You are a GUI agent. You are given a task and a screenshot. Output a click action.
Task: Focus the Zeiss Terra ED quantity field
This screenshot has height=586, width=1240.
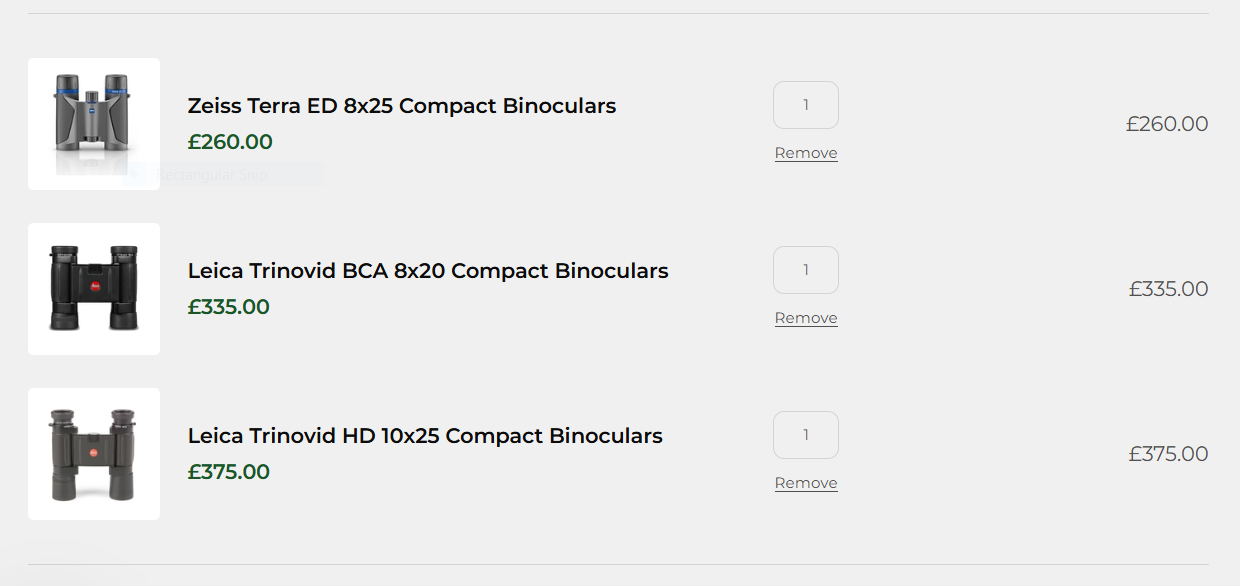pyautogui.click(x=805, y=105)
